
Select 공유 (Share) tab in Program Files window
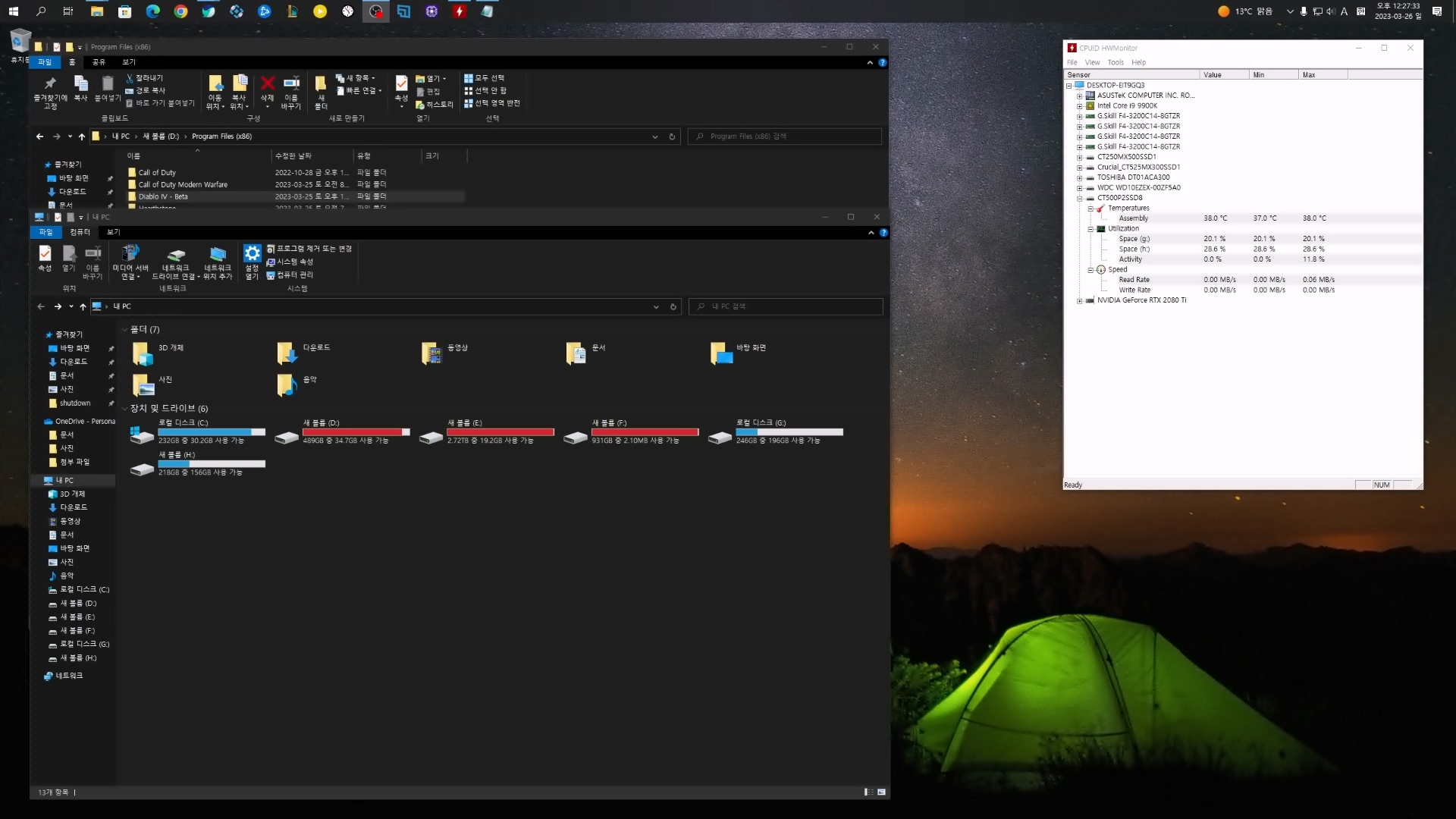(99, 62)
